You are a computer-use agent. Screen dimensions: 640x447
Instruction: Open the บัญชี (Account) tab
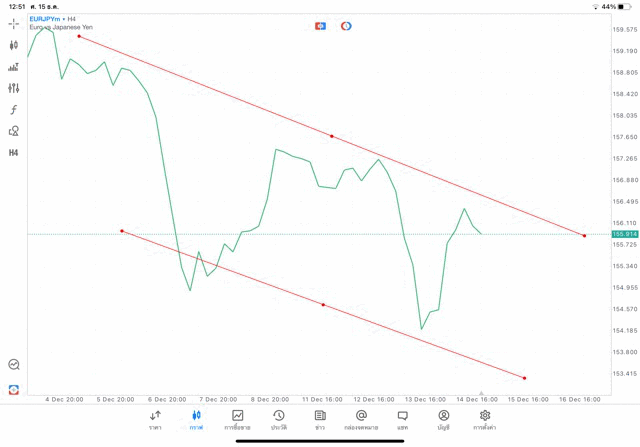pos(443,420)
